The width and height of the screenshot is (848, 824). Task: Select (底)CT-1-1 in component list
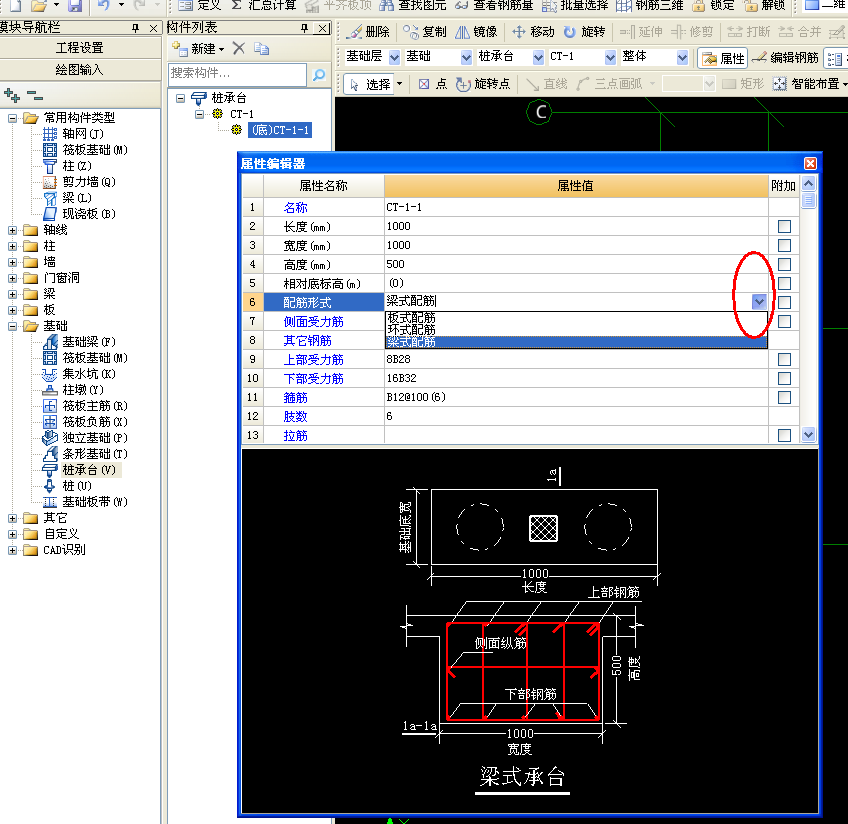coord(280,130)
